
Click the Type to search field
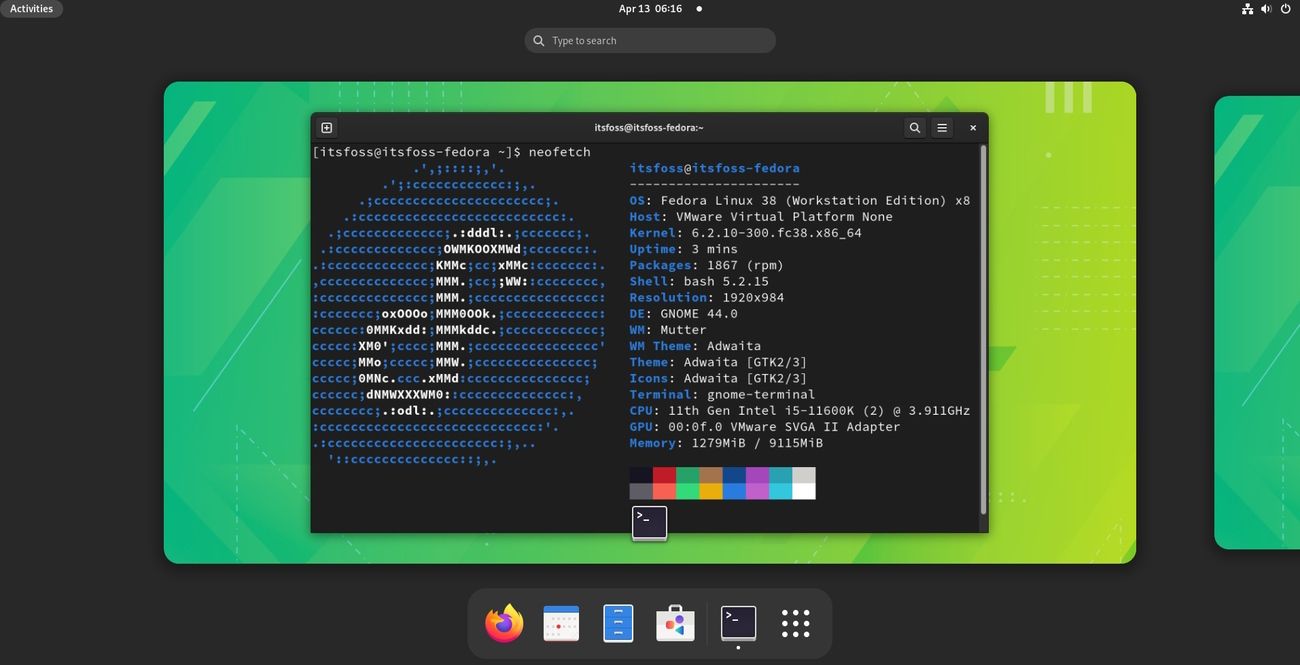point(649,40)
